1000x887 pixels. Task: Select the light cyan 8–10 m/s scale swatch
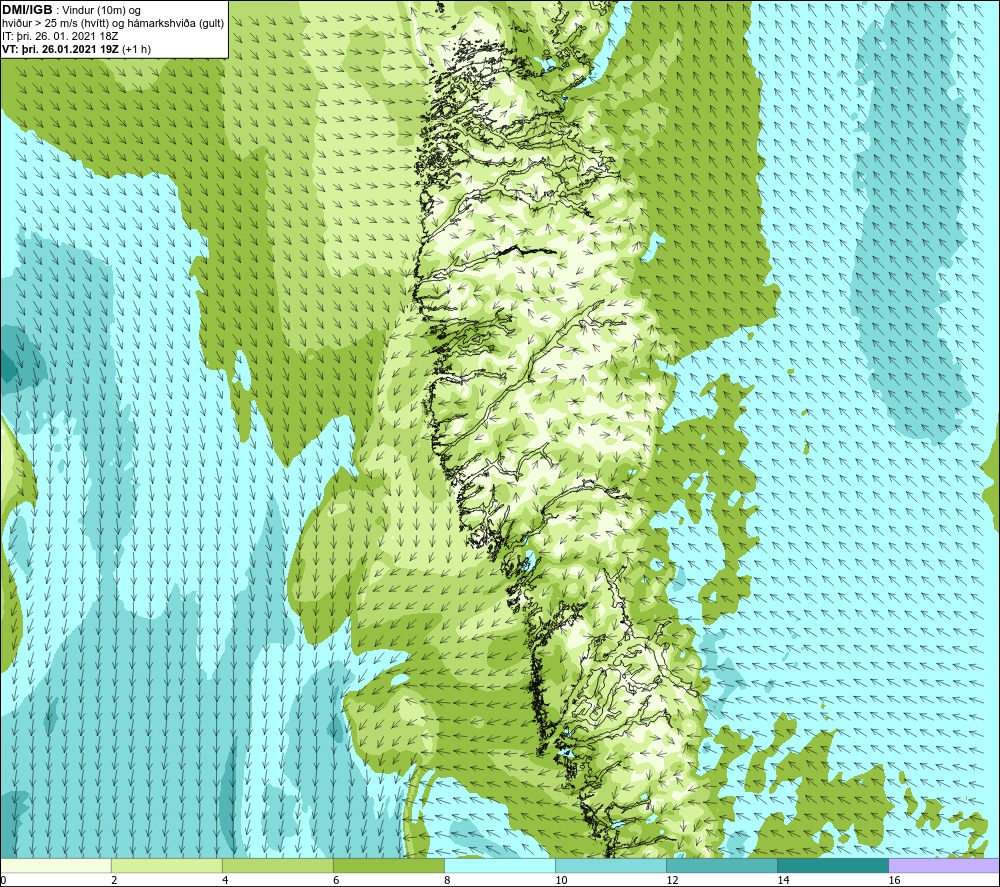point(500,865)
